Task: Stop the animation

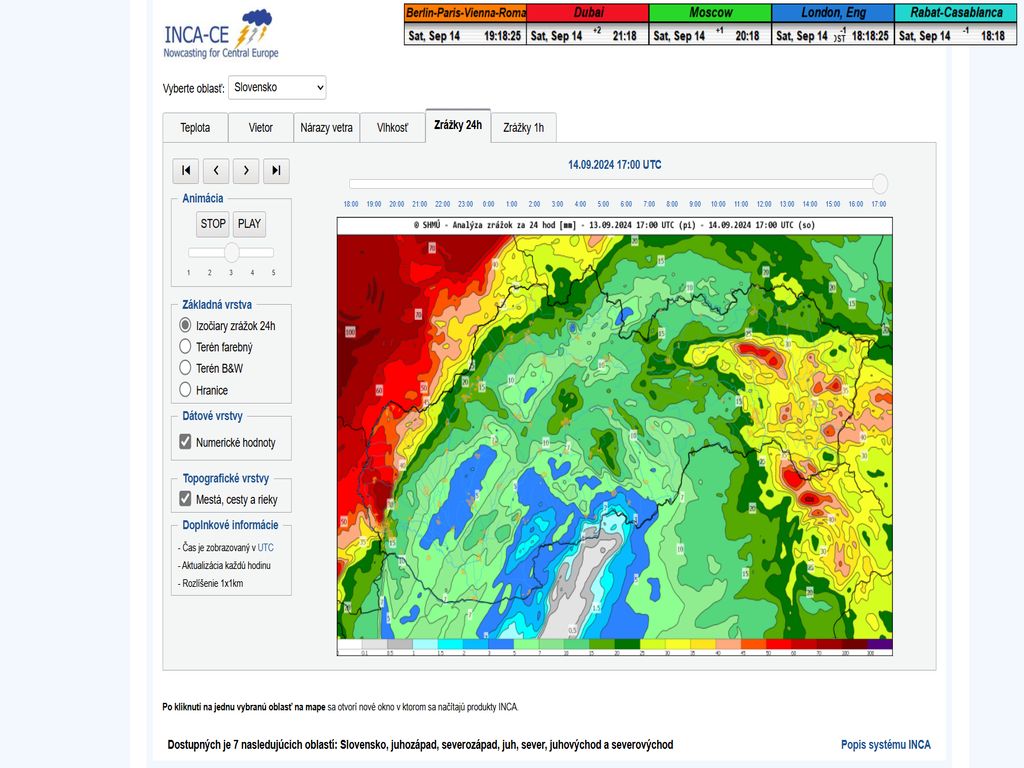Action: click(x=212, y=224)
